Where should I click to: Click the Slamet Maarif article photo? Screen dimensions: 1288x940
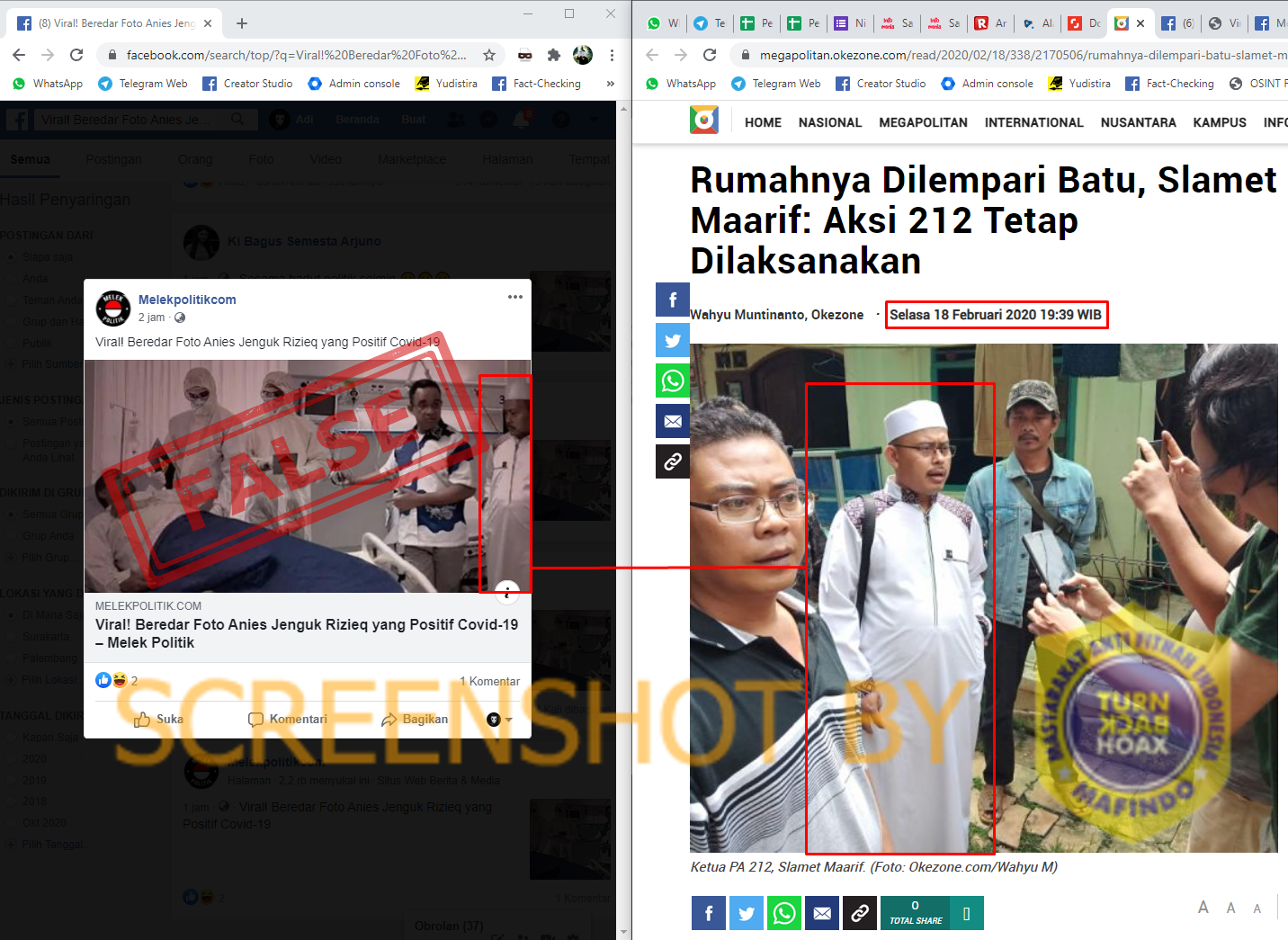pyautogui.click(x=984, y=598)
